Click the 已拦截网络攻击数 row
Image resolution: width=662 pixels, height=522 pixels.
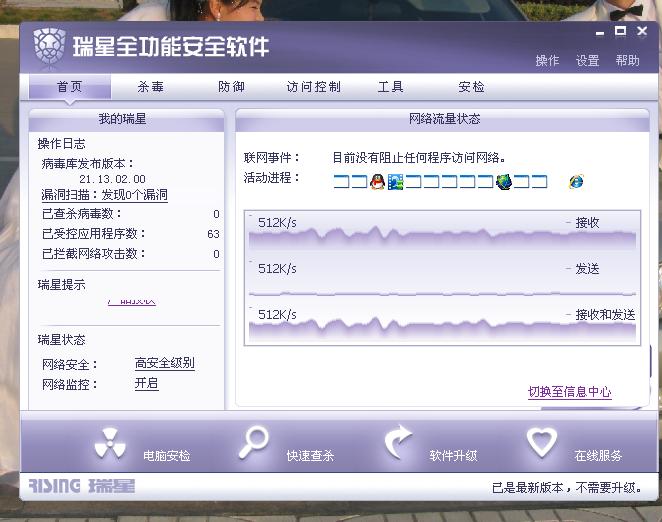(x=130, y=254)
